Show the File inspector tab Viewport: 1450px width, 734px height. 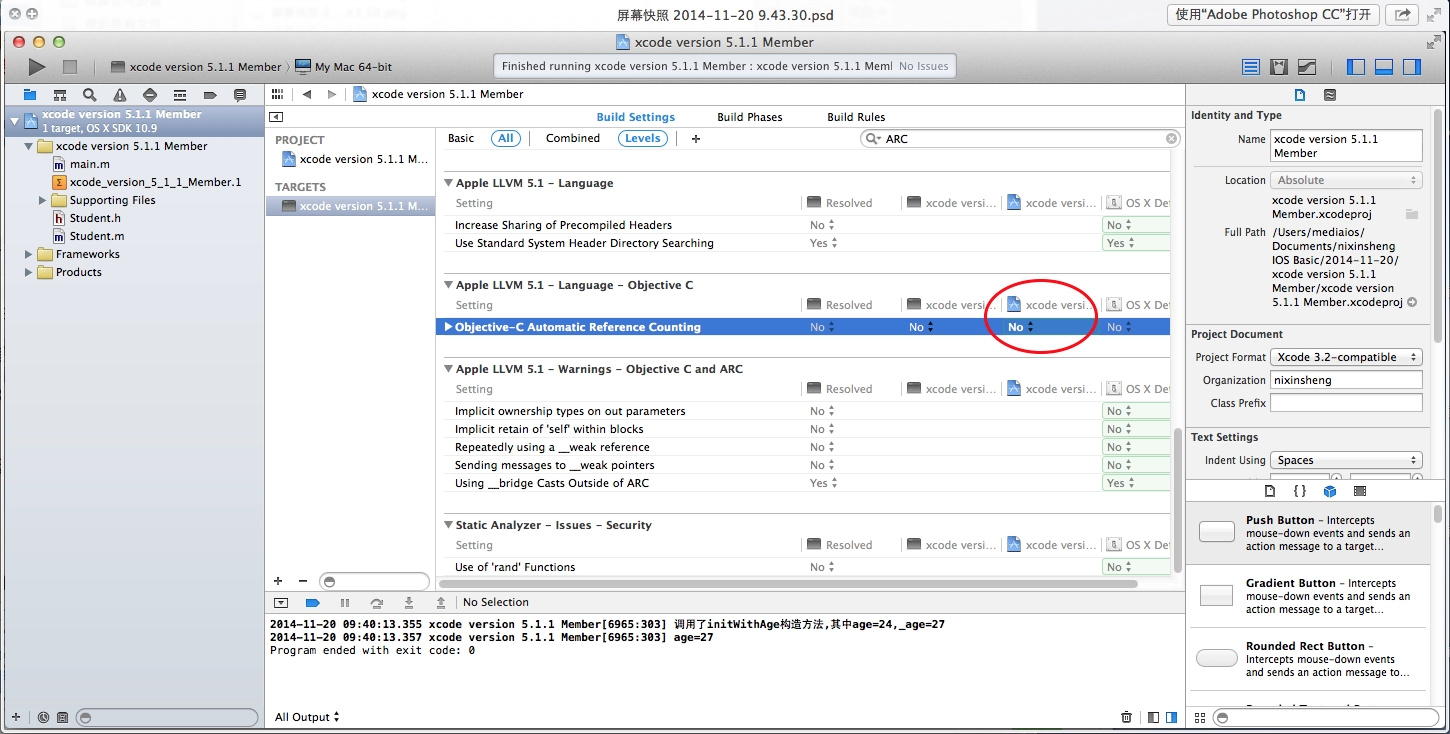click(1300, 95)
